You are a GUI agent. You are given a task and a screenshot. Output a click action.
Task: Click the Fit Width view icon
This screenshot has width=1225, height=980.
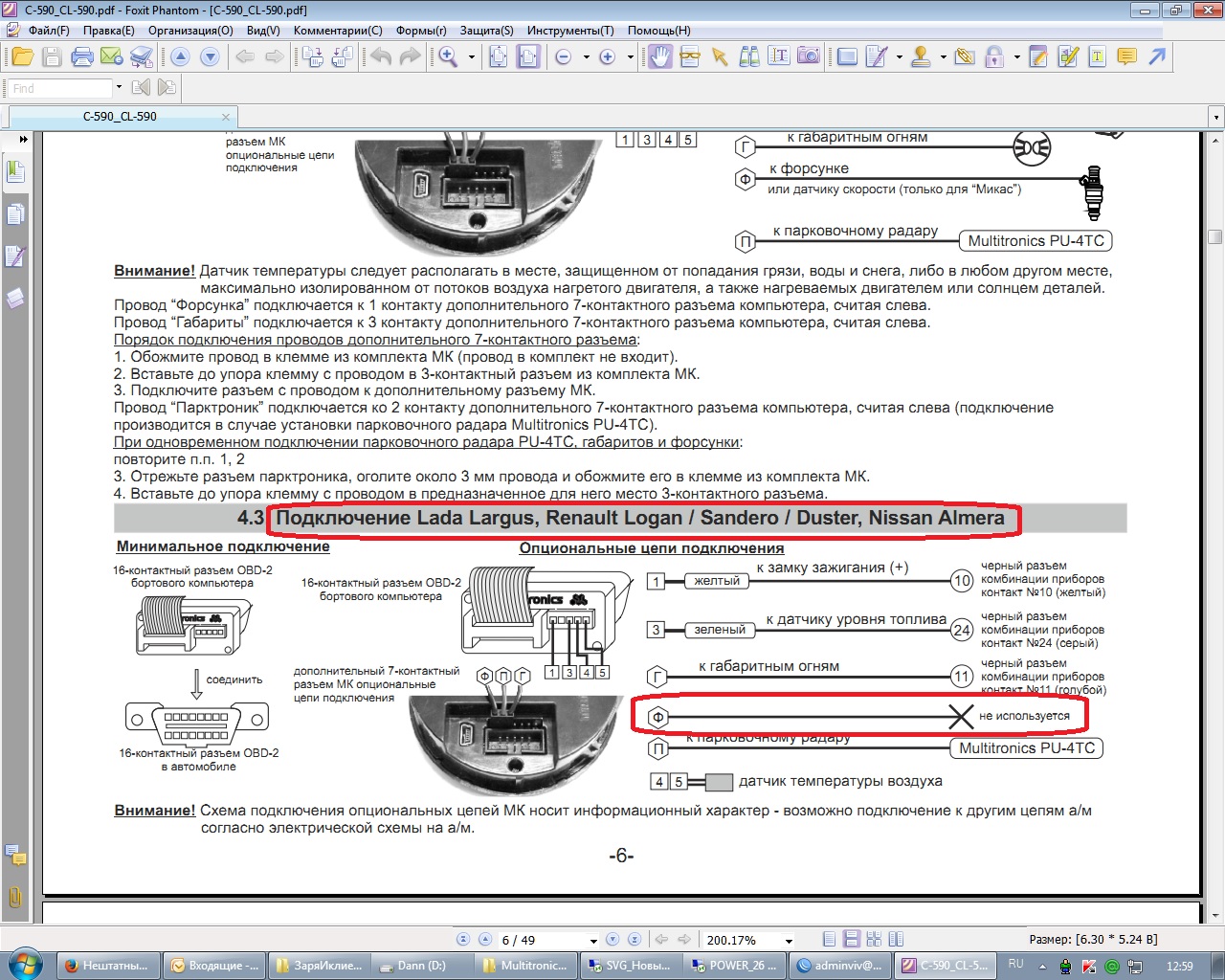[x=528, y=57]
